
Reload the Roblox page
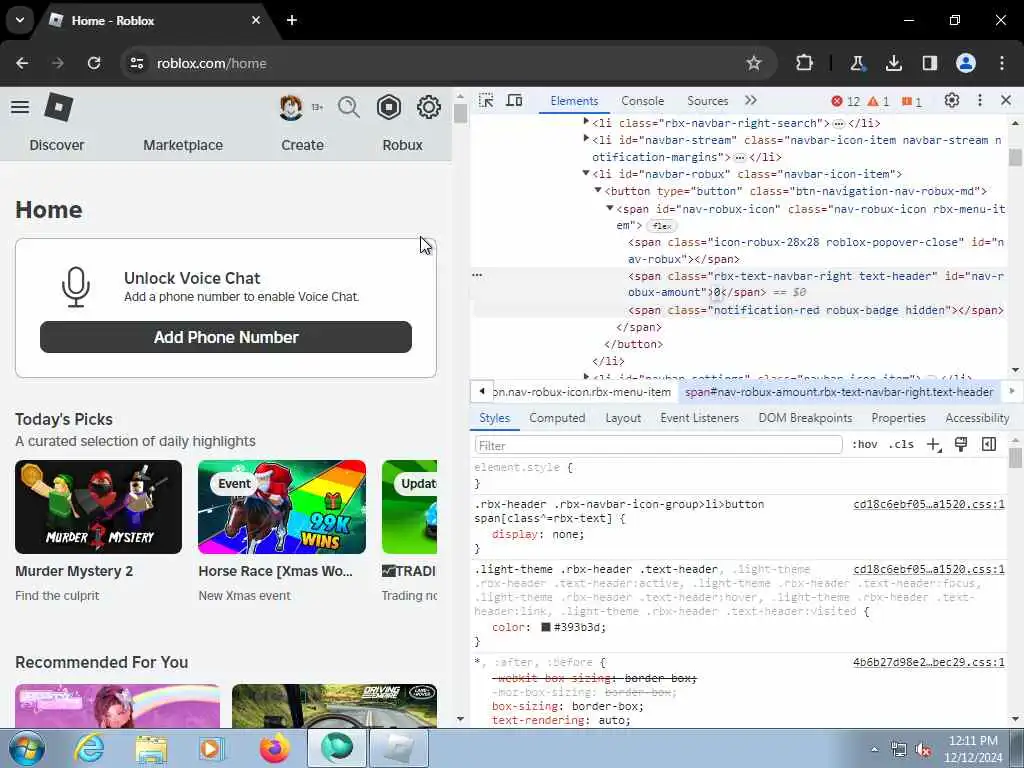[x=94, y=63]
